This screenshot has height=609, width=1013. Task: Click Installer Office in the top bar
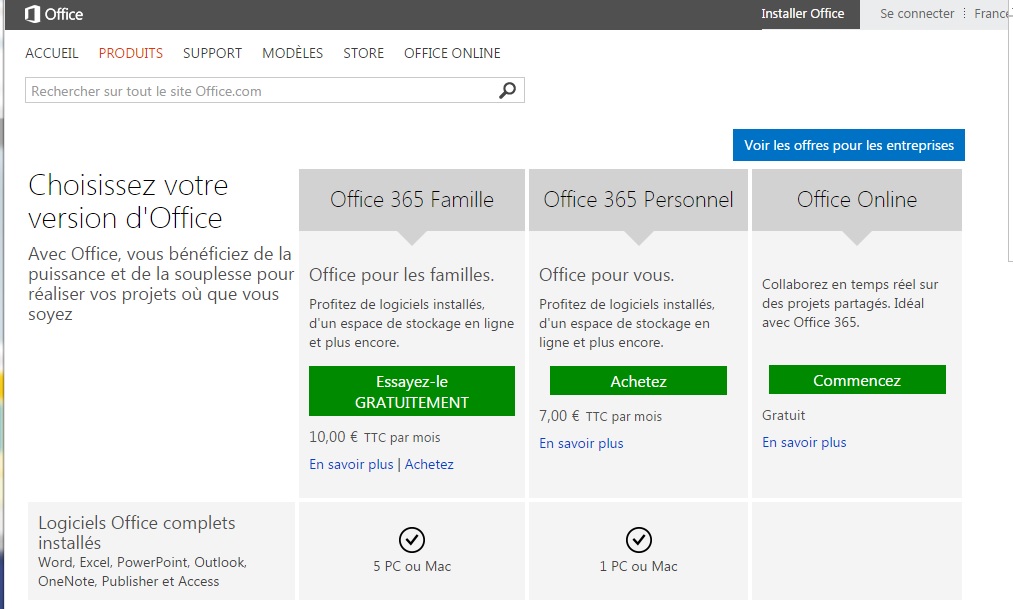click(x=802, y=14)
